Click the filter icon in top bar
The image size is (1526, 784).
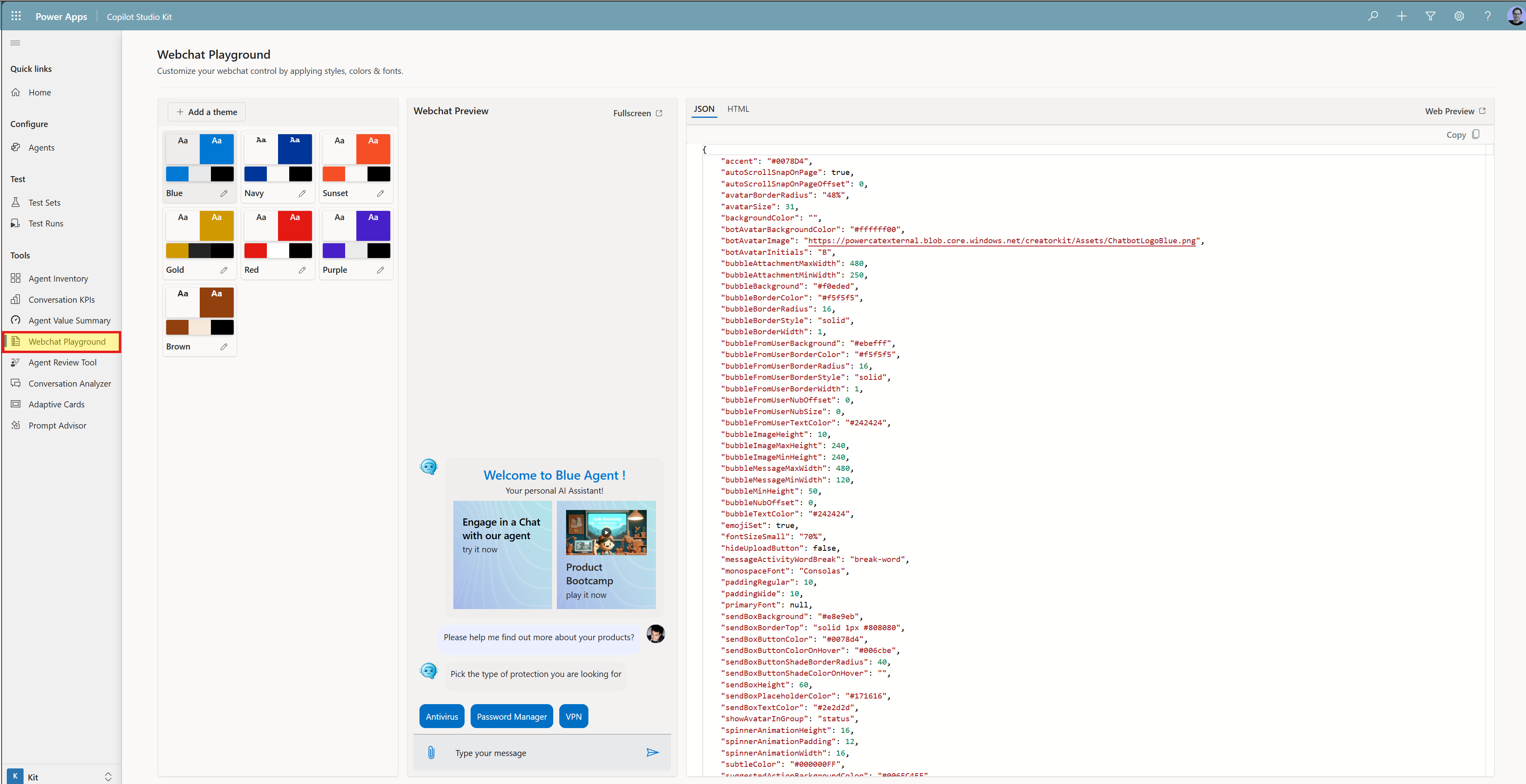(x=1430, y=16)
